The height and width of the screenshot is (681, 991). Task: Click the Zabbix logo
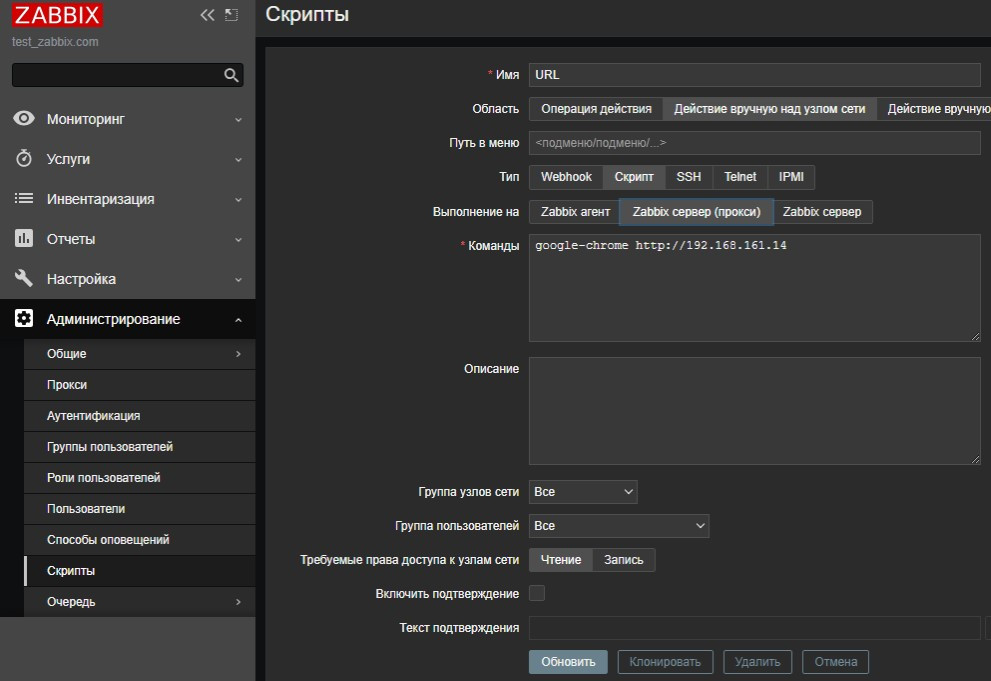click(x=57, y=15)
